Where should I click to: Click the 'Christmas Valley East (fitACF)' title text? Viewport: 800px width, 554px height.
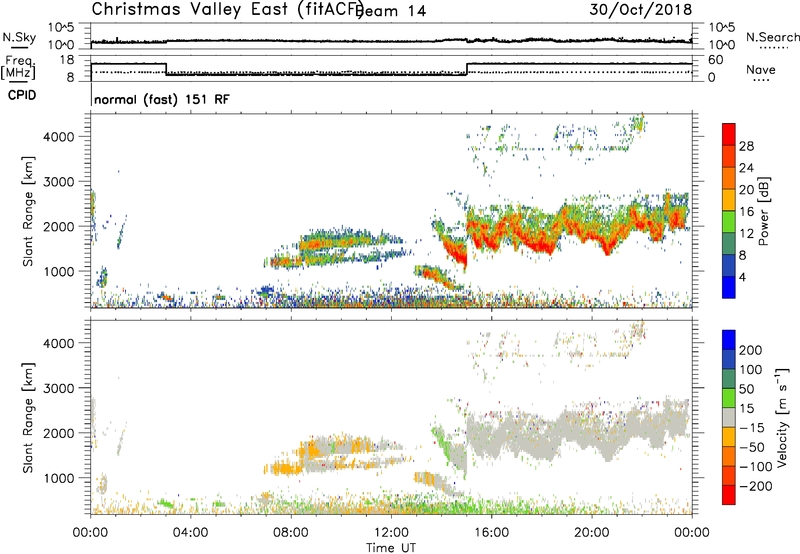(x=228, y=9)
